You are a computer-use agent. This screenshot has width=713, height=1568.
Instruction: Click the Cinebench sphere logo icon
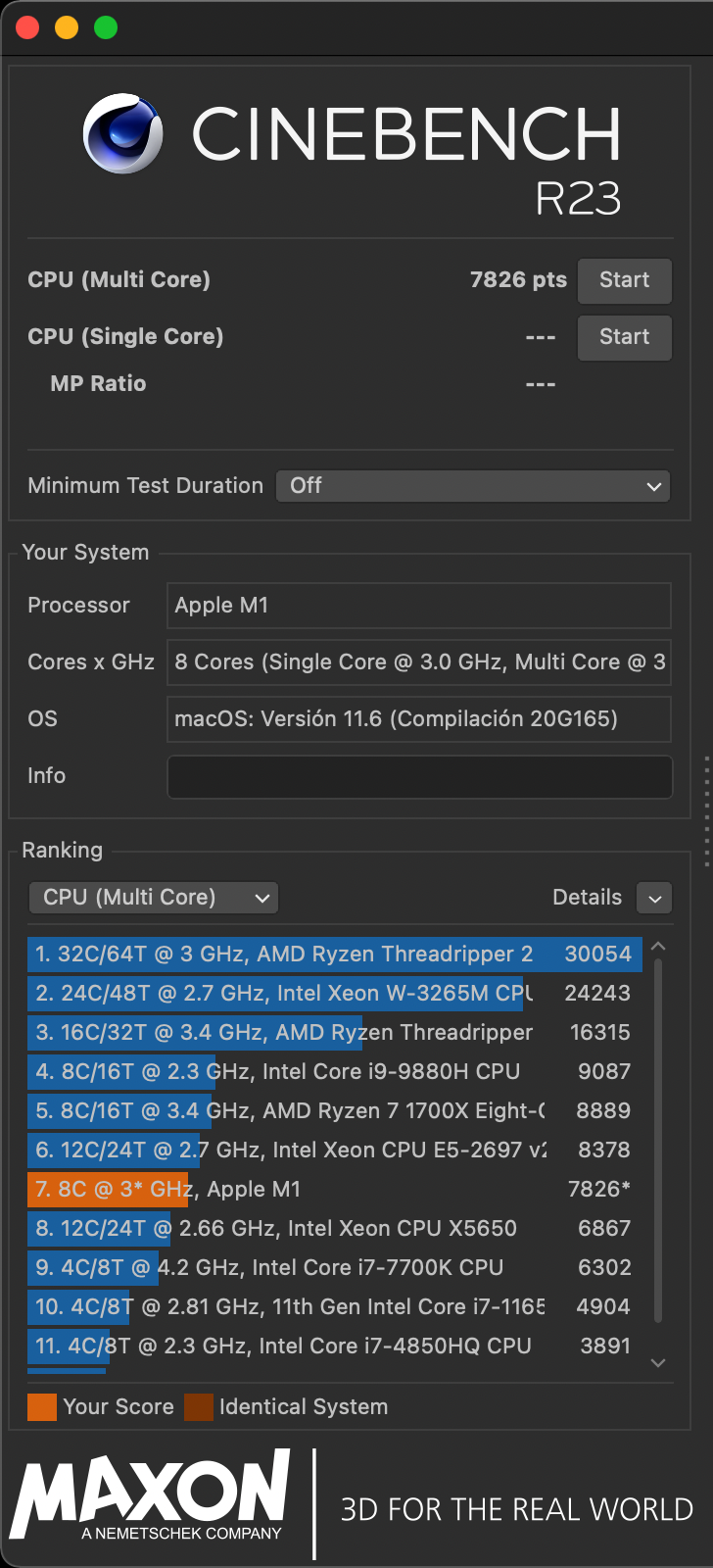click(x=122, y=133)
